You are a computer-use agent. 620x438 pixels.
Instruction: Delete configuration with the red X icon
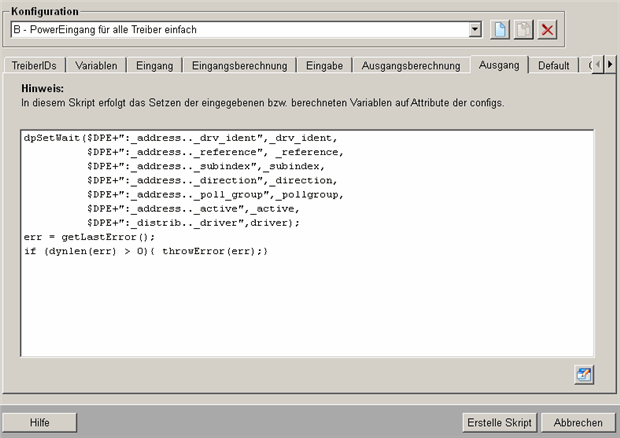tap(547, 30)
